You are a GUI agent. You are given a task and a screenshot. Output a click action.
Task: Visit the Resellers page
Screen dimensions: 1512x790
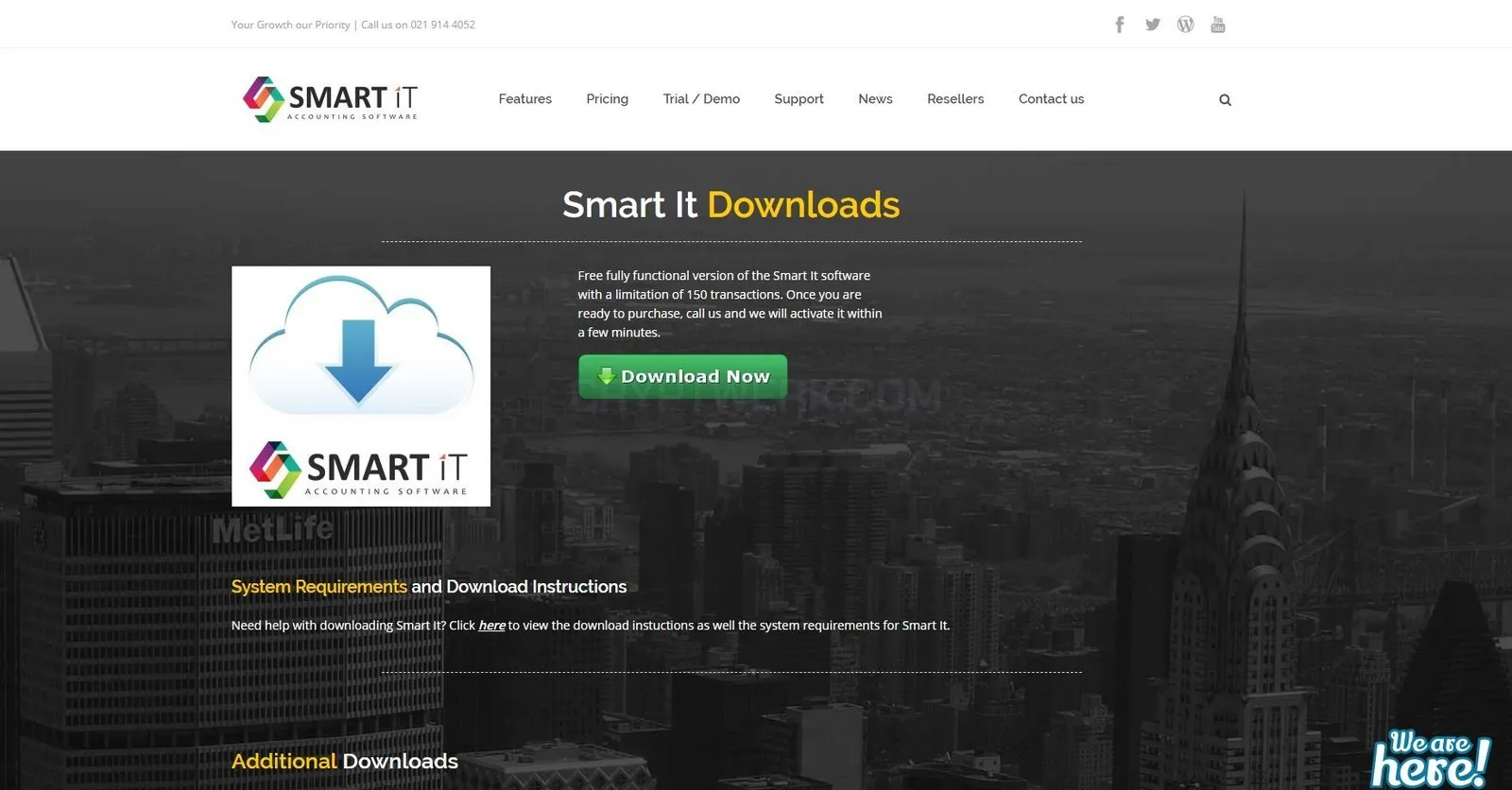[x=955, y=99]
